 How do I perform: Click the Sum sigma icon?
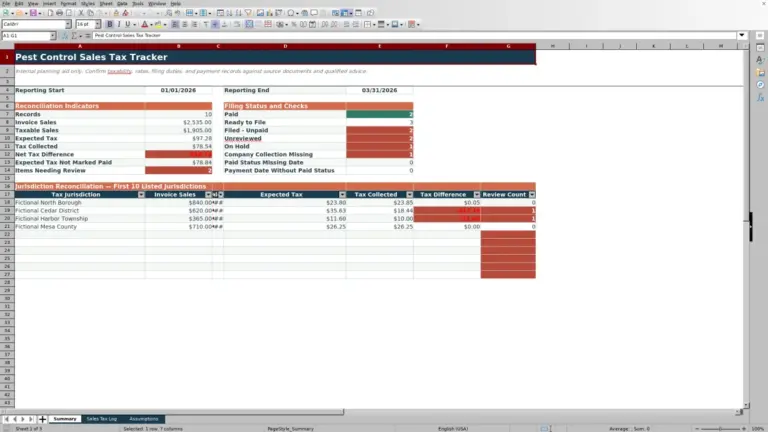click(x=74, y=36)
